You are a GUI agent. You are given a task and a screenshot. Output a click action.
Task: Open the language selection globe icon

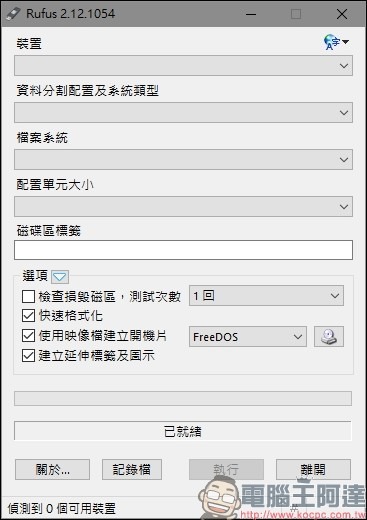click(336, 42)
